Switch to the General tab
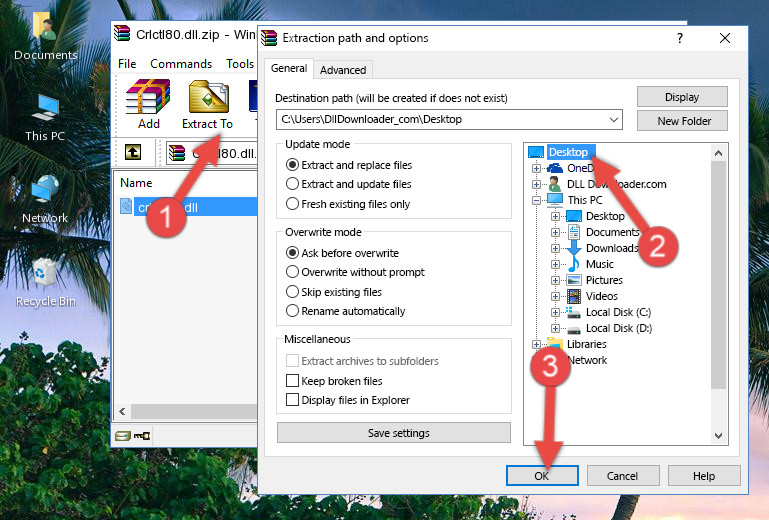769x520 pixels. 289,68
